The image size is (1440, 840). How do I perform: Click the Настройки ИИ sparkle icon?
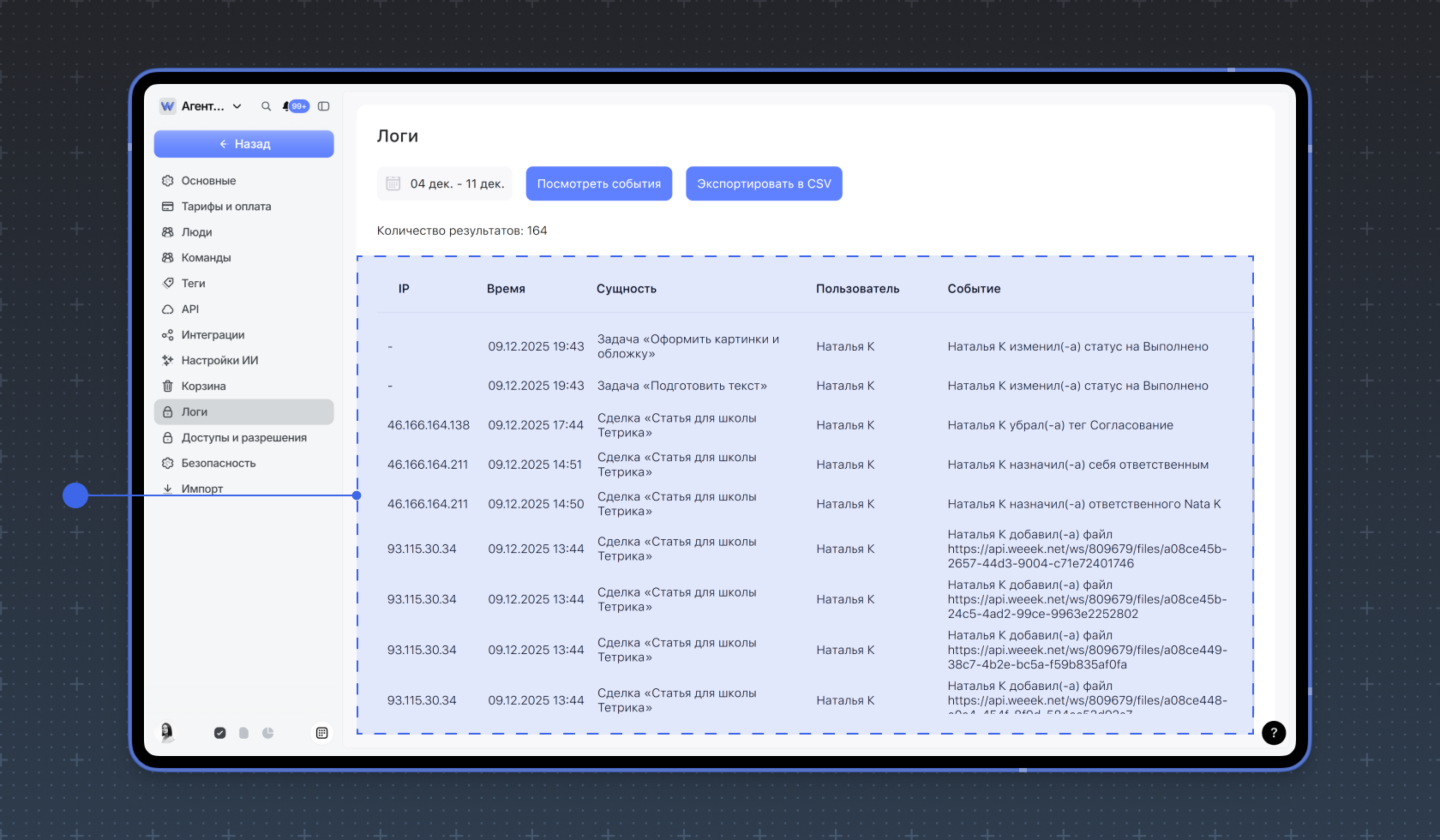pyautogui.click(x=168, y=361)
